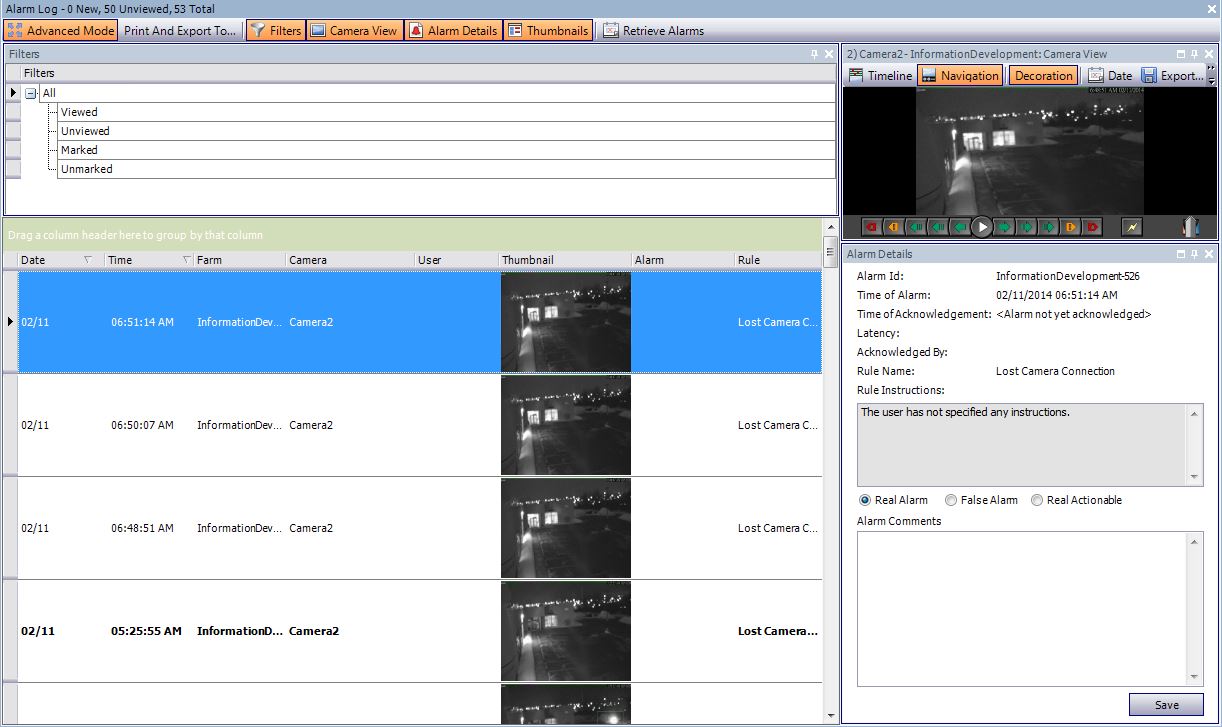Screen dimensions: 1222x727
Task: Open the Date picker in the Camera View toolbar
Action: tap(1110, 75)
